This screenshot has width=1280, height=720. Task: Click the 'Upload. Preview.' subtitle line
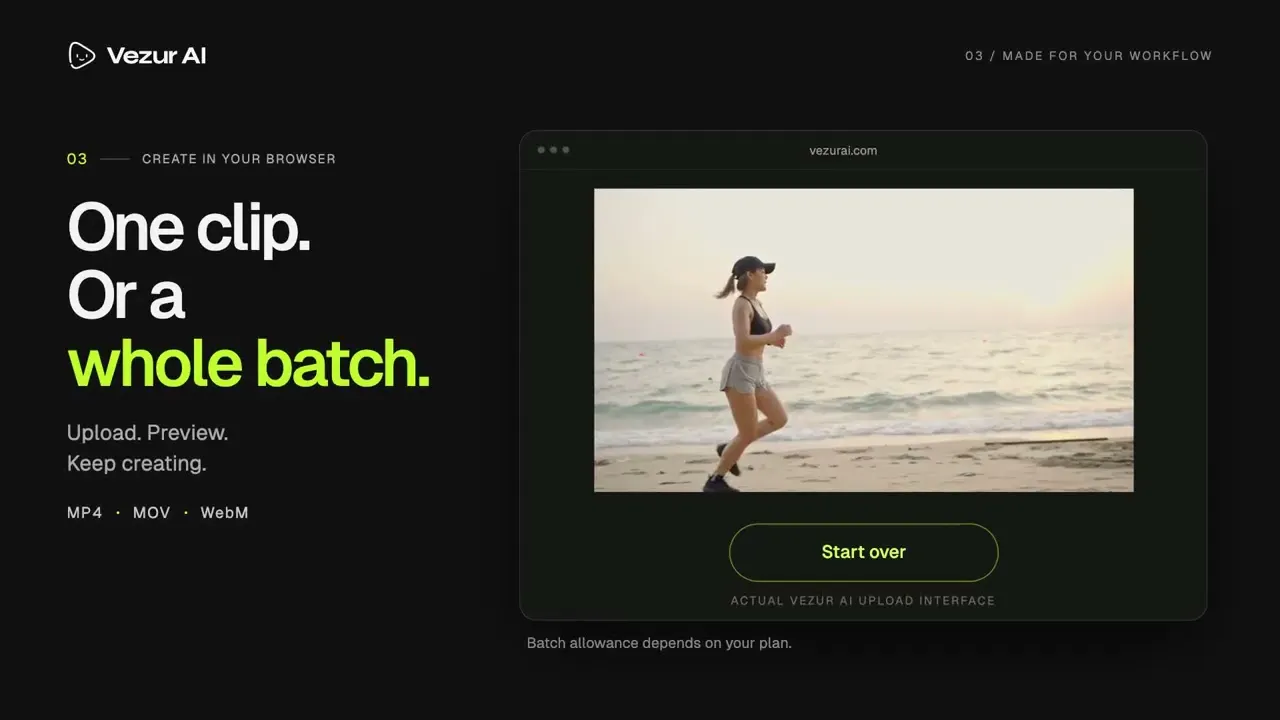[x=148, y=433]
